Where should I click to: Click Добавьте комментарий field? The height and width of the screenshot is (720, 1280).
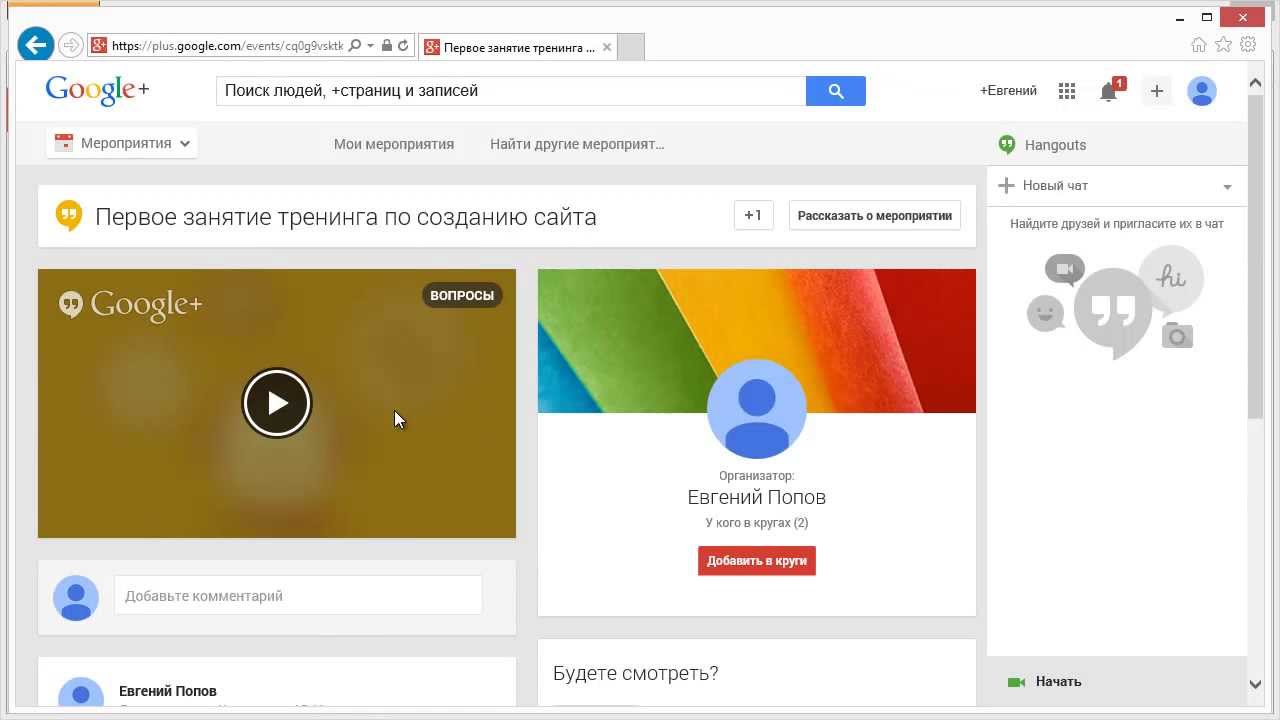point(298,596)
